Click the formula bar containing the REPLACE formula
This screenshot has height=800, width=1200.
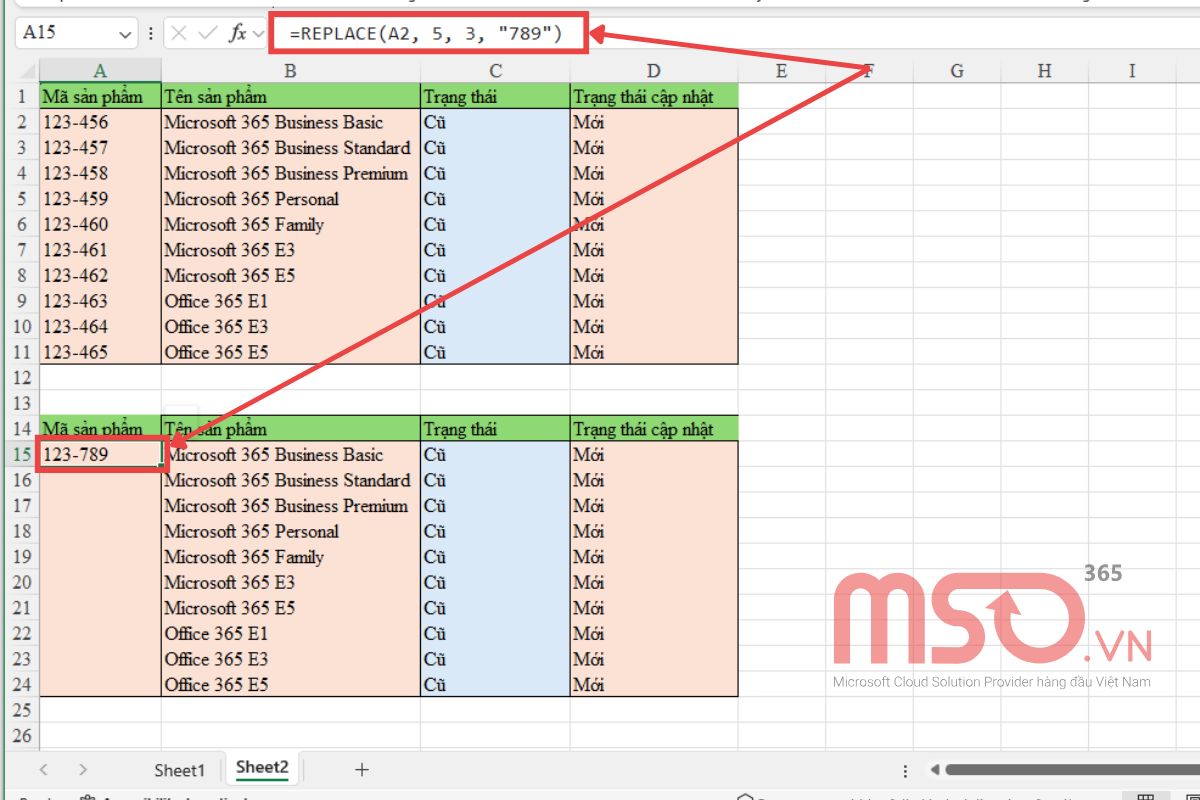tap(428, 34)
